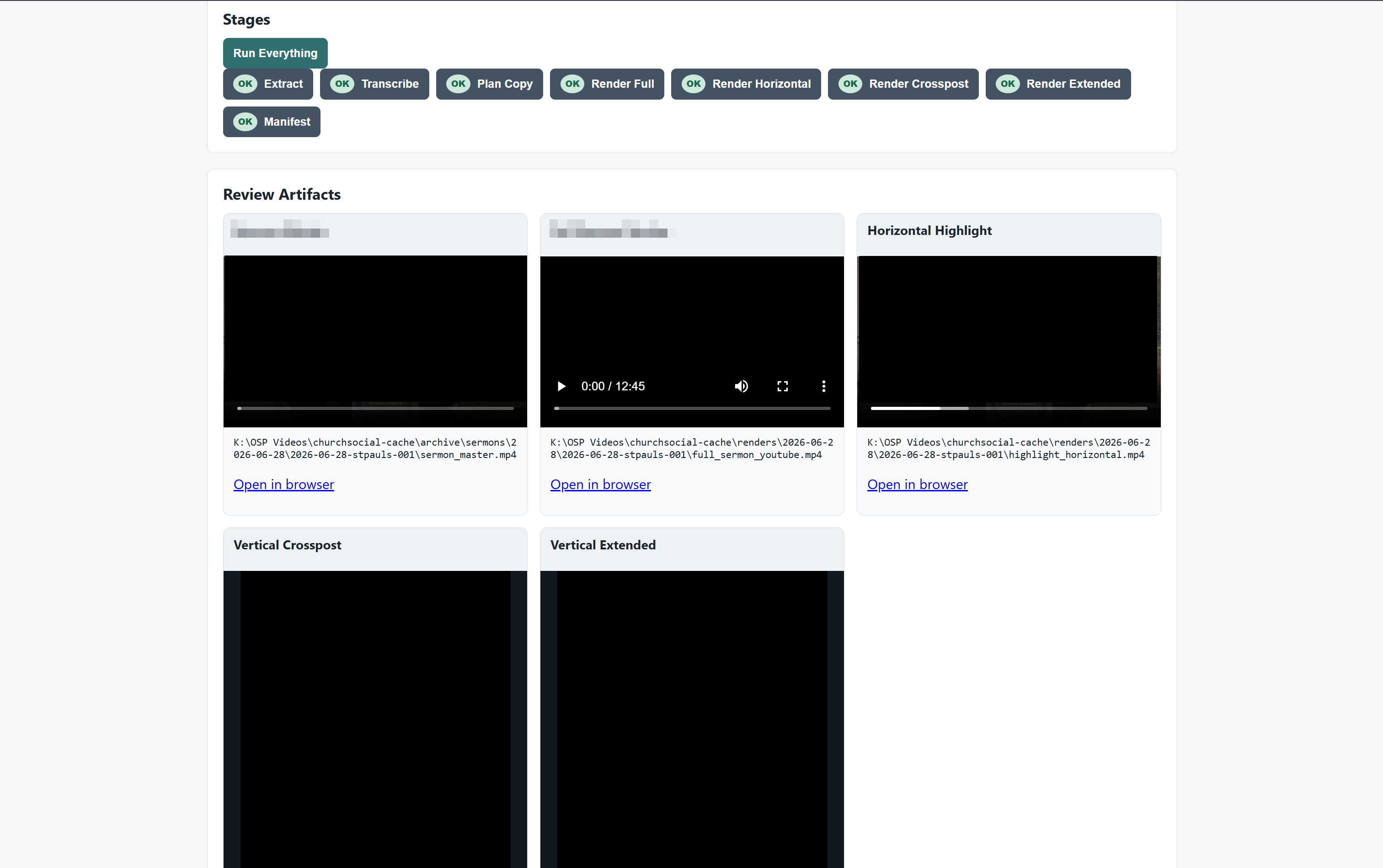The height and width of the screenshot is (868, 1383).
Task: Seek in the sermon_master video progress bar
Action: [x=375, y=408]
